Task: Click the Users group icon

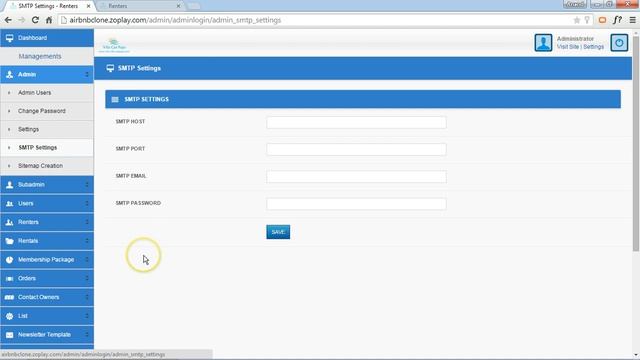Action: [x=9, y=204]
